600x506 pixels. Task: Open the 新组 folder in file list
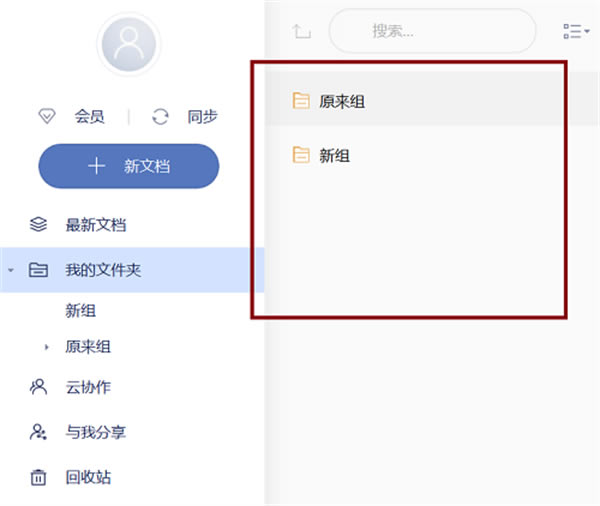click(334, 155)
